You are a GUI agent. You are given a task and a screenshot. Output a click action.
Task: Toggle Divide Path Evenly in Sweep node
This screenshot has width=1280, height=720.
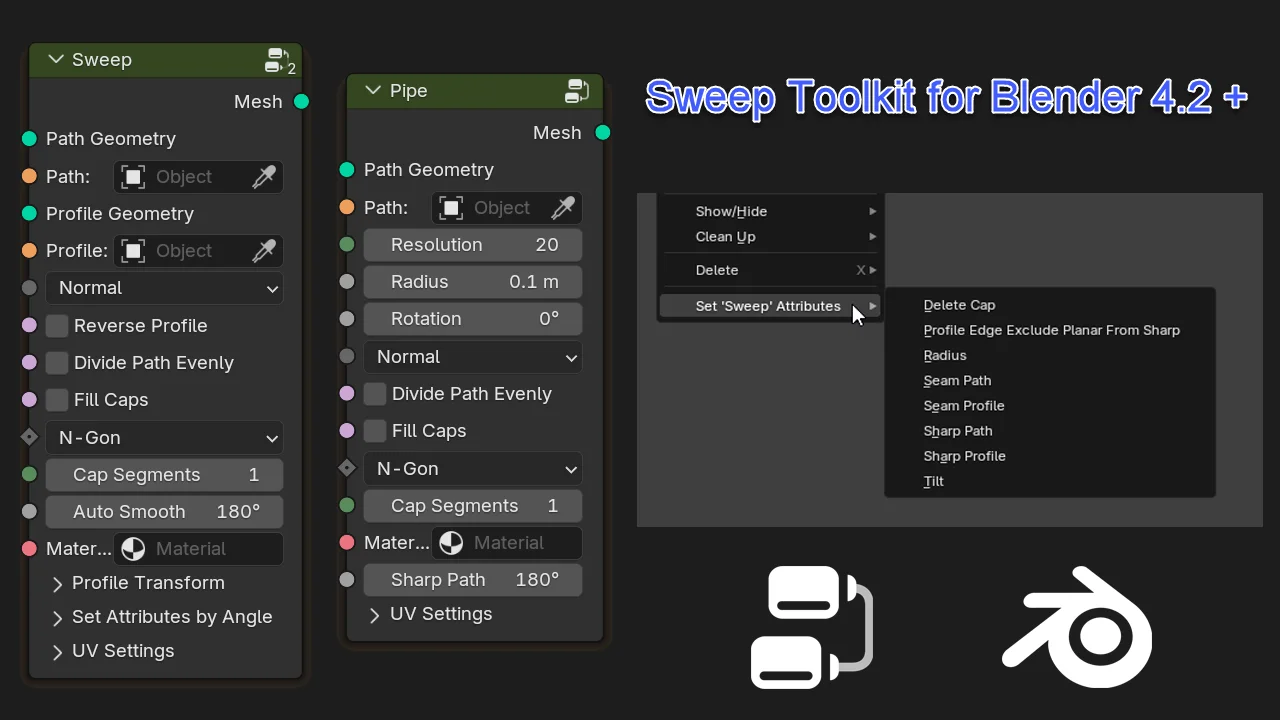click(56, 362)
